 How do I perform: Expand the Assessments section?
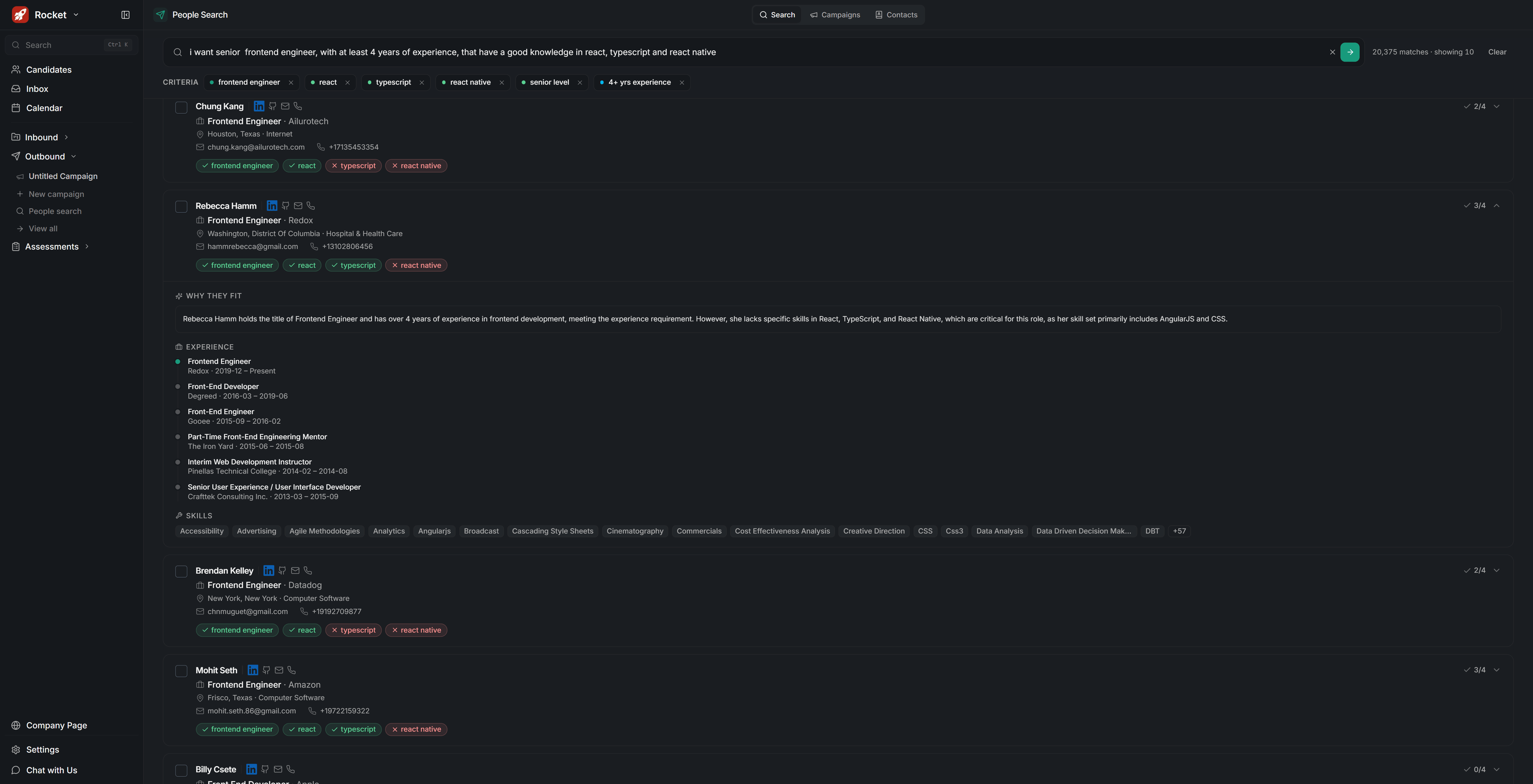point(87,247)
